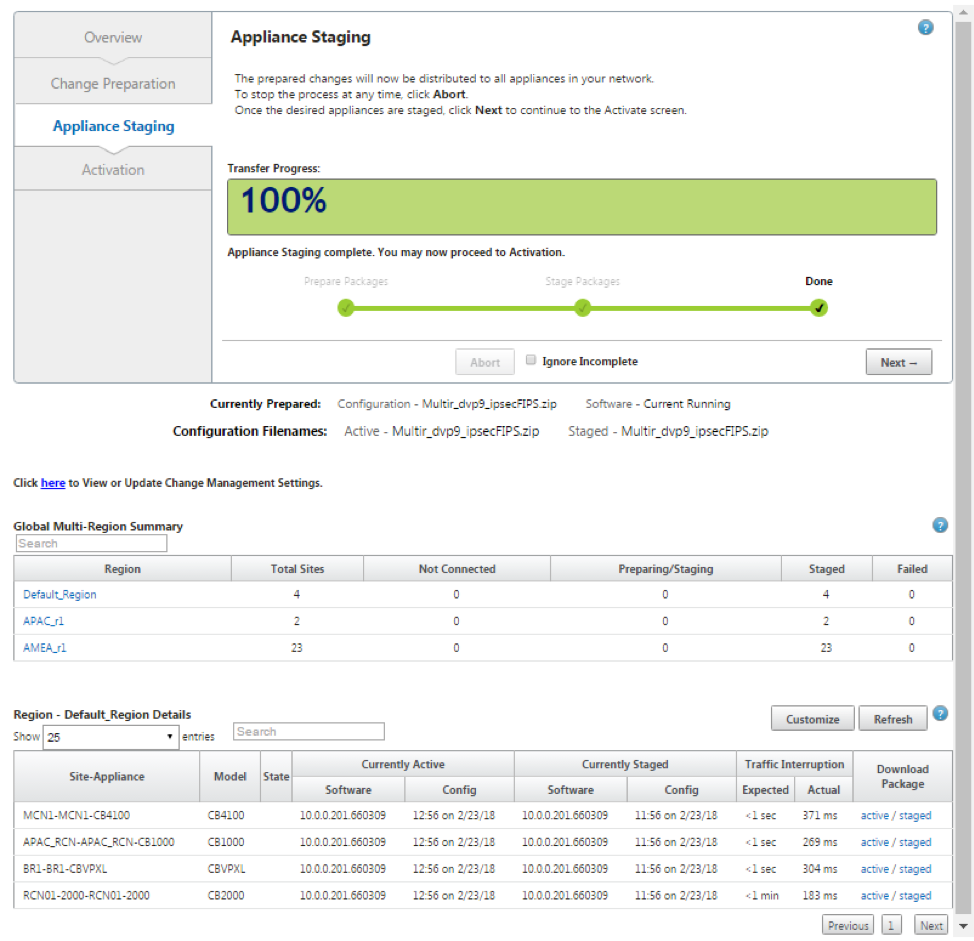Screen dimensions: 974x941
Task: Download the active package for MCN1-MCN1-CB4100
Action: tap(875, 816)
